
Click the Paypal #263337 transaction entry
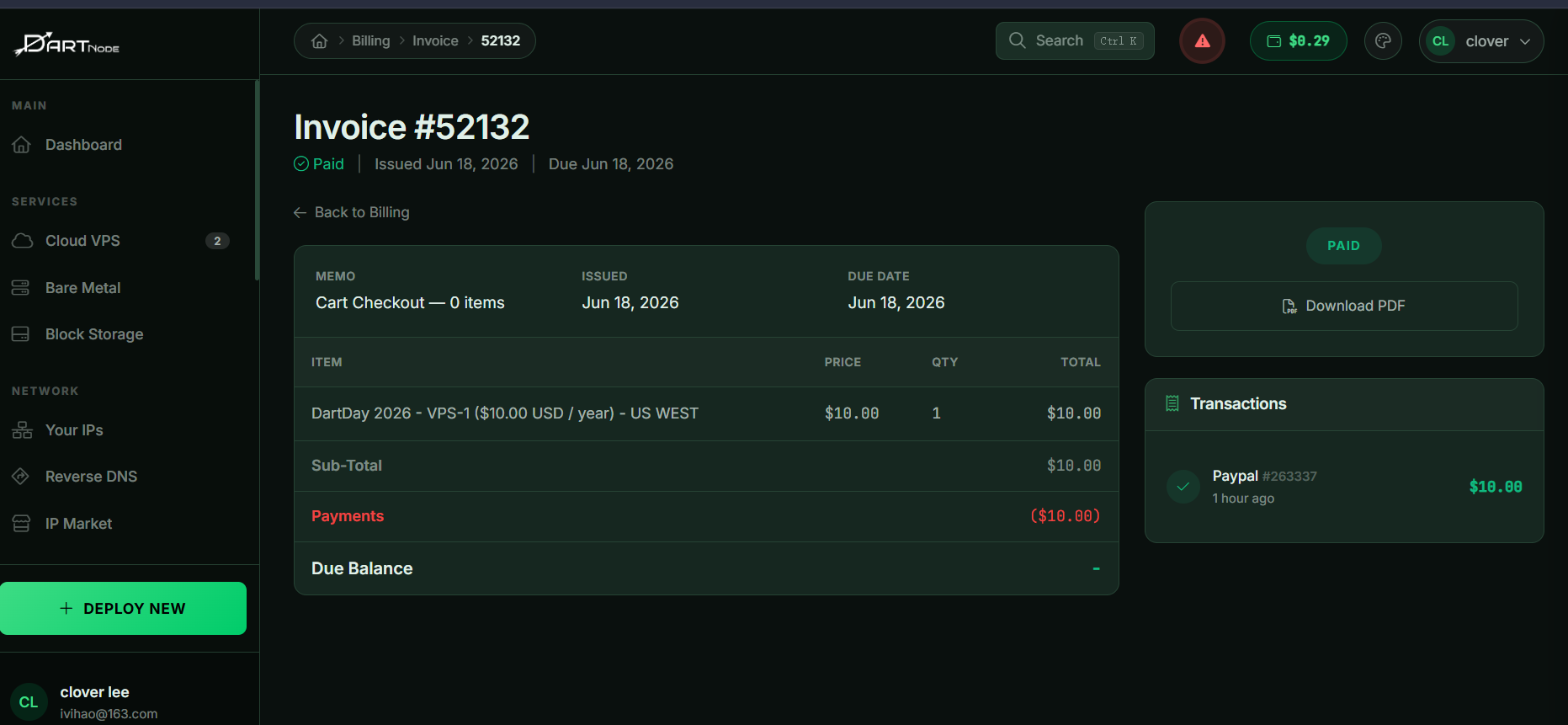point(1344,487)
